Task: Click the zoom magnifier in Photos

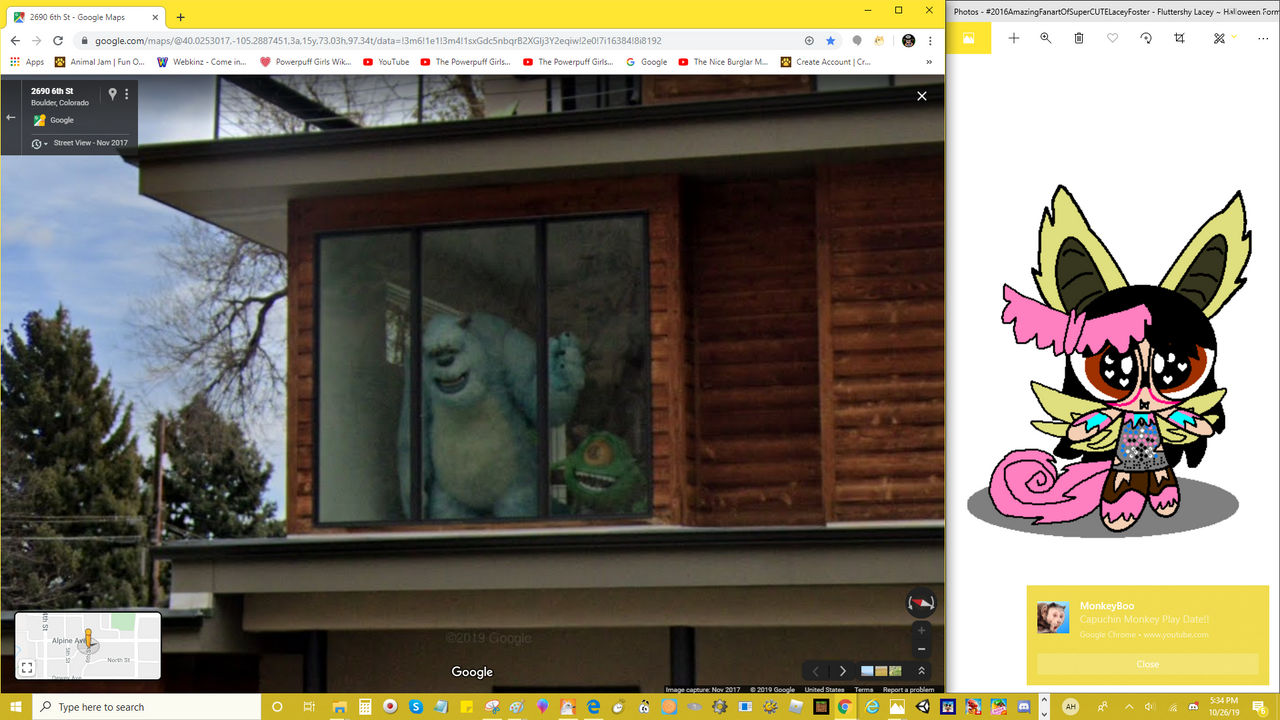Action: click(1046, 38)
